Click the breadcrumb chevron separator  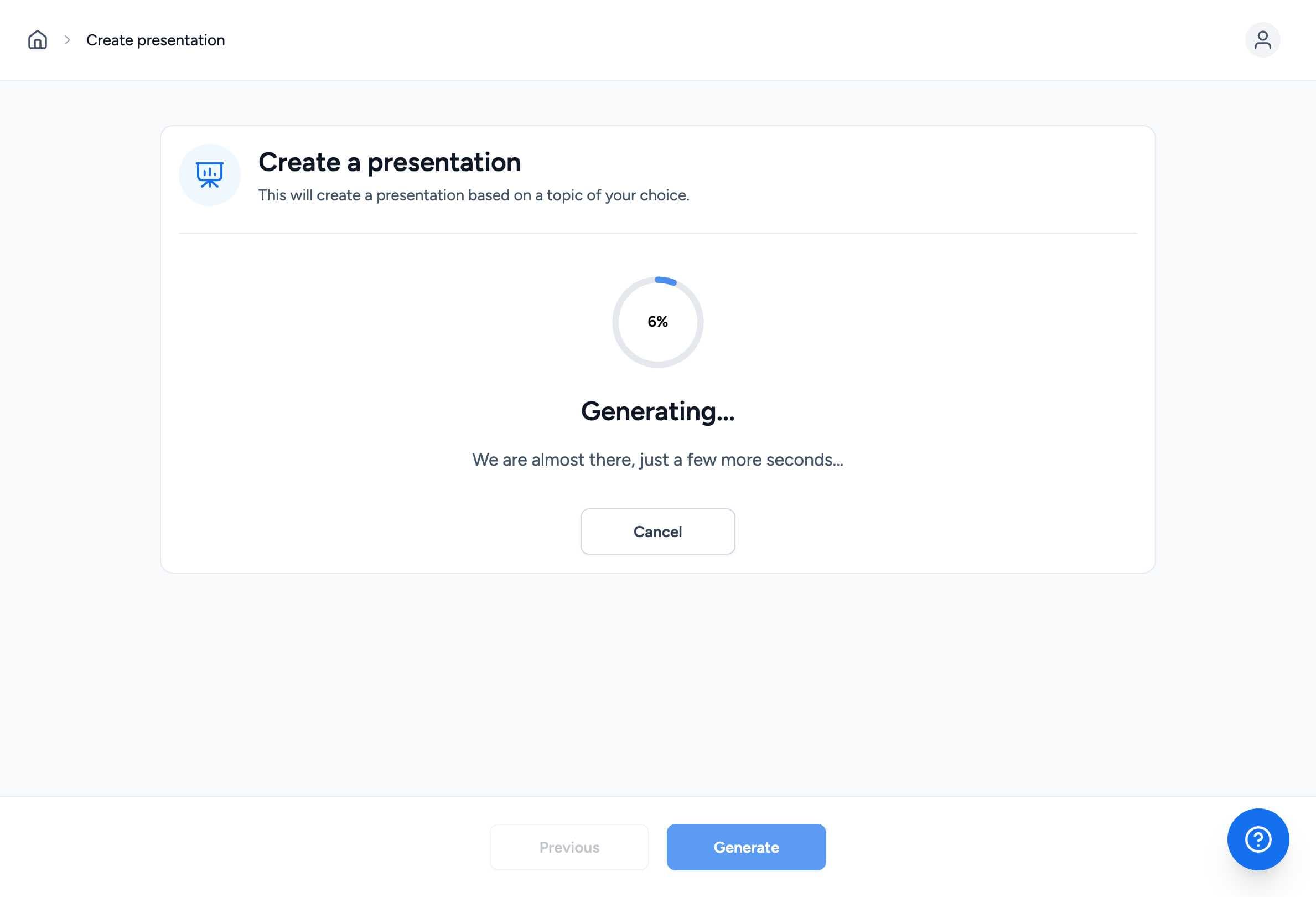pyautogui.click(x=68, y=40)
